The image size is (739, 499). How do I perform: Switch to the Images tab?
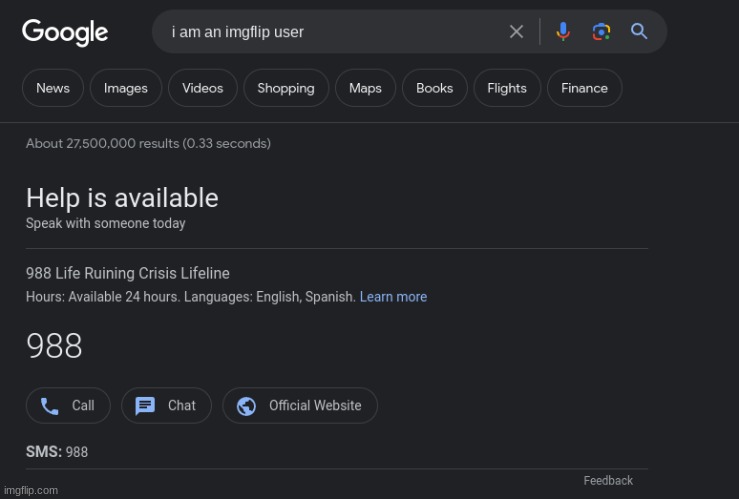[x=126, y=88]
